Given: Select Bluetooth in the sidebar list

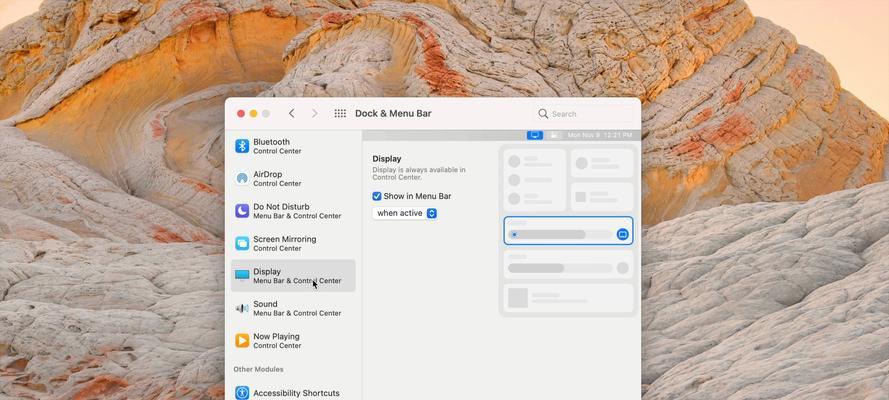Looking at the screenshot, I should (x=293, y=146).
